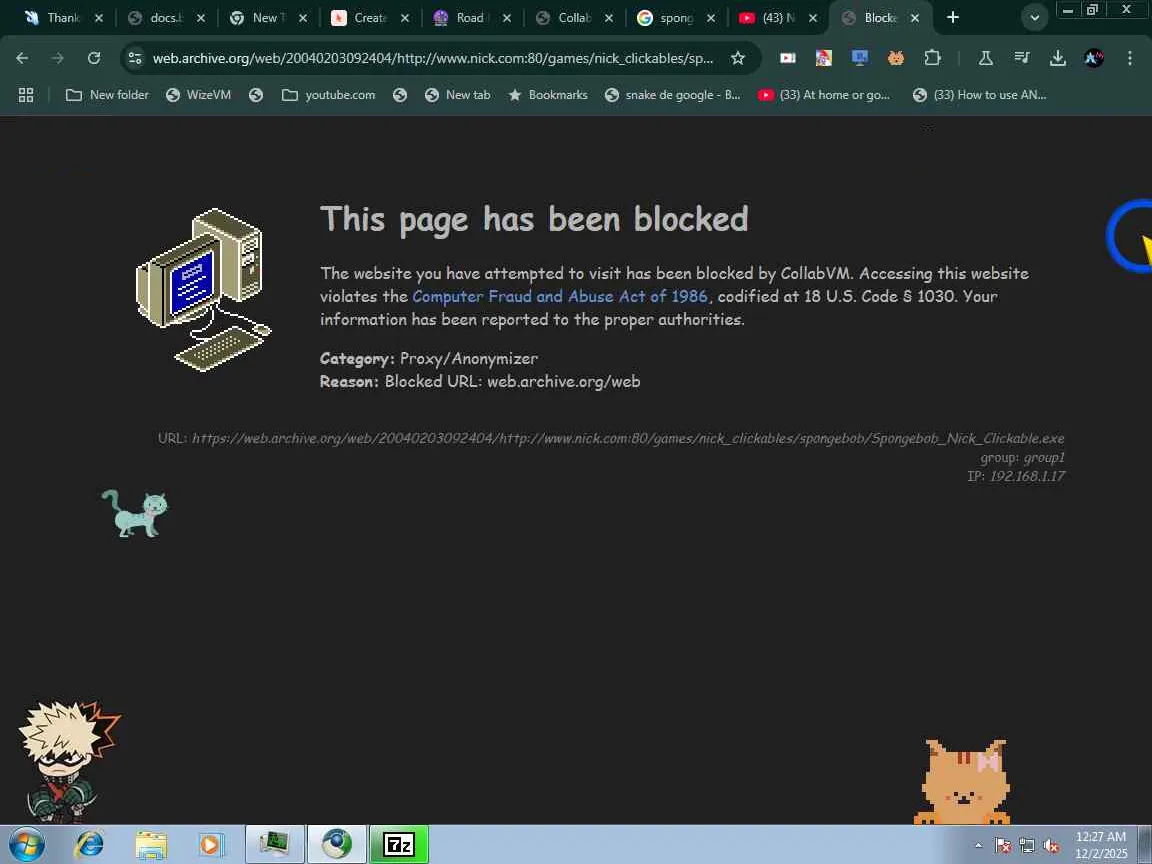Open the 'youtube.com' bookmark folder
The image size is (1152, 864).
(x=328, y=95)
